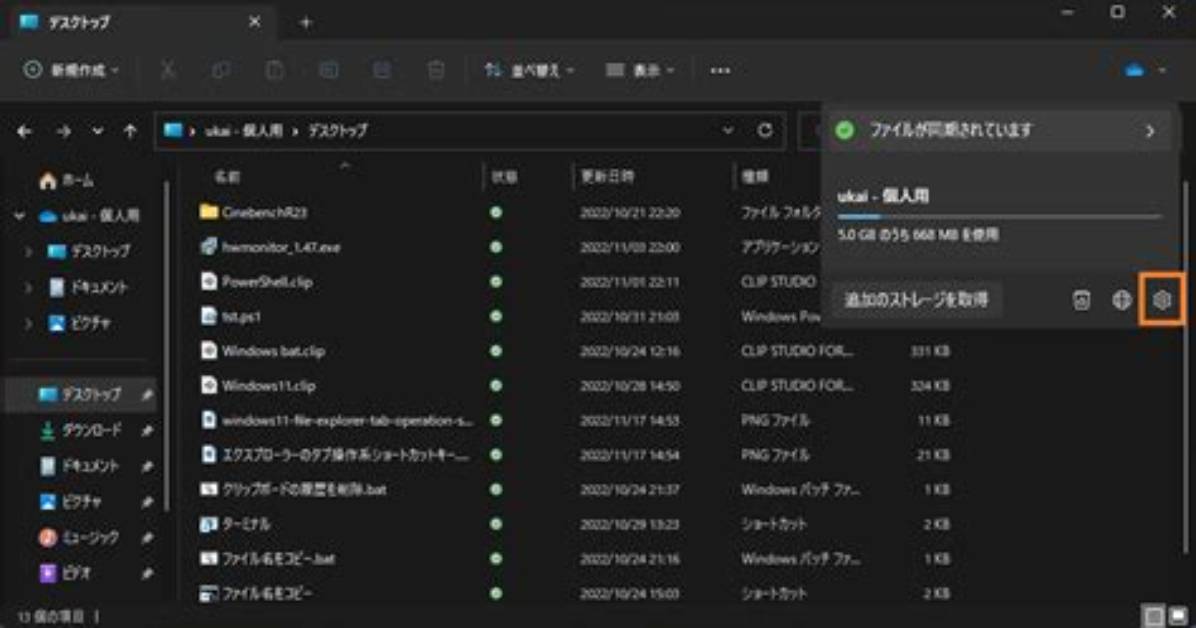The image size is (1196, 628).
Task: Select file Windows bat.clip
Action: point(273,351)
